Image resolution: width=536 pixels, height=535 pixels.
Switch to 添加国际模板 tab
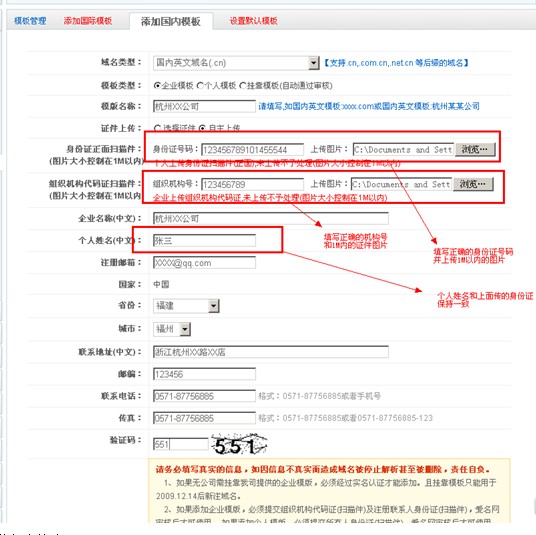click(x=88, y=21)
